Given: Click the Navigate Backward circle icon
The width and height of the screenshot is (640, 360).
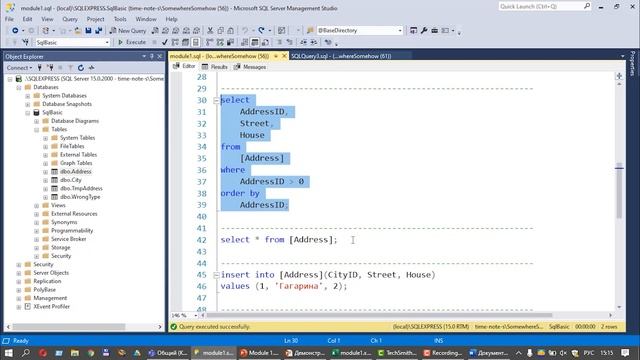Looking at the screenshot, I should [15, 31].
